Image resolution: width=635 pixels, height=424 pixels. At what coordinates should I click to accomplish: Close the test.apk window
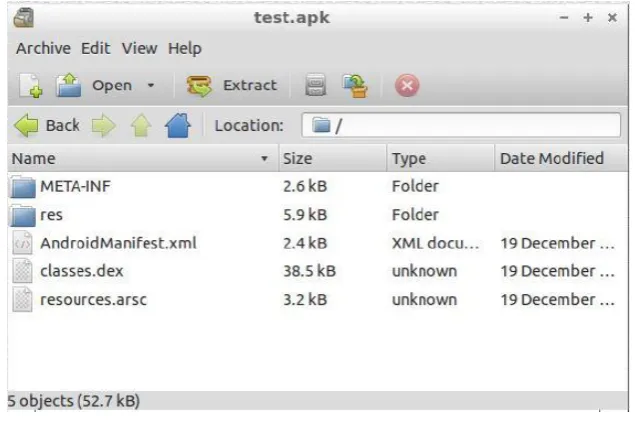[612, 17]
